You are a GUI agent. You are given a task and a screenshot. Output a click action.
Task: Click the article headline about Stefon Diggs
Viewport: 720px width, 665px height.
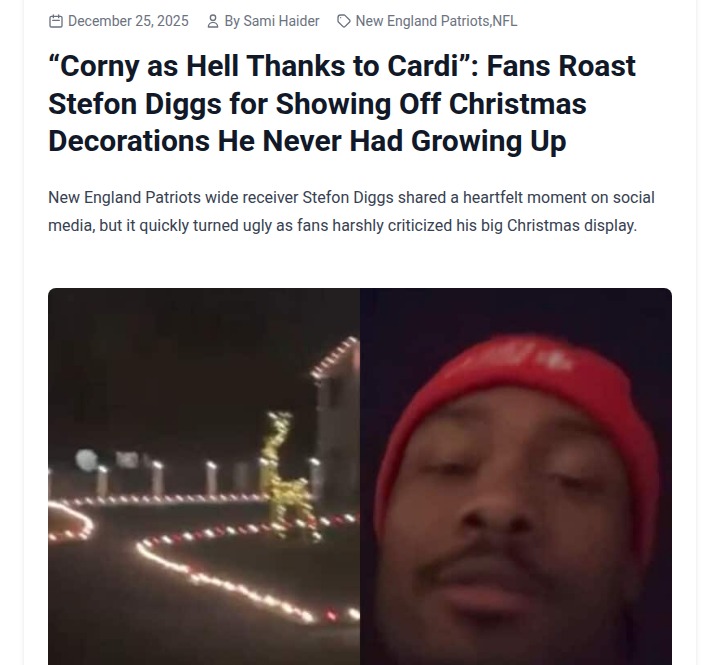tap(342, 103)
